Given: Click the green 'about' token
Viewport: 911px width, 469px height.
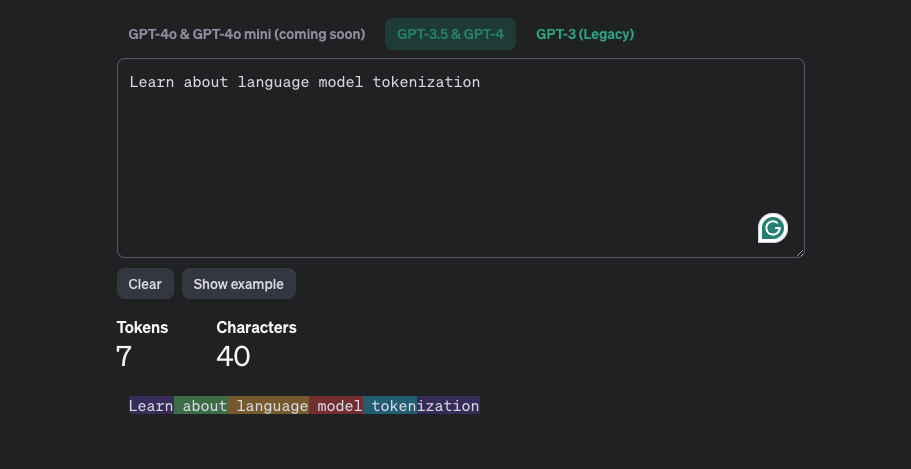Looking at the screenshot, I should point(200,406).
